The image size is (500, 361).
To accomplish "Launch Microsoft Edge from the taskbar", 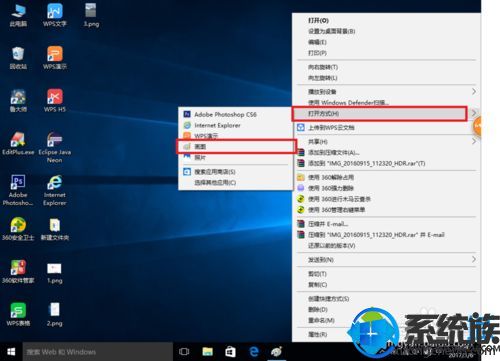I will point(254,352).
